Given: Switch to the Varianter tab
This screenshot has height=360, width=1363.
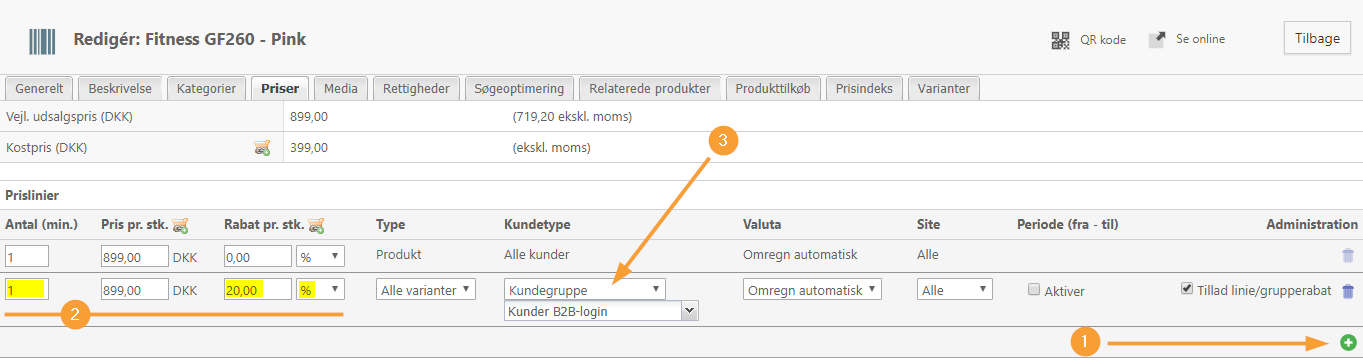Looking at the screenshot, I should click(x=944, y=88).
